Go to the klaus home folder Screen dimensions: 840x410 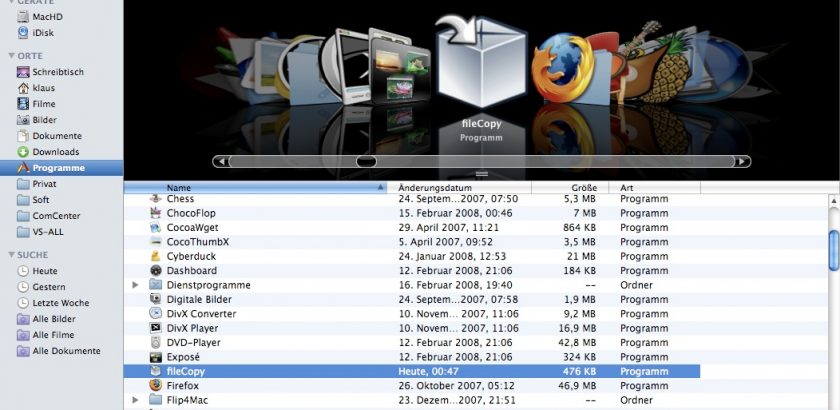coord(36,88)
